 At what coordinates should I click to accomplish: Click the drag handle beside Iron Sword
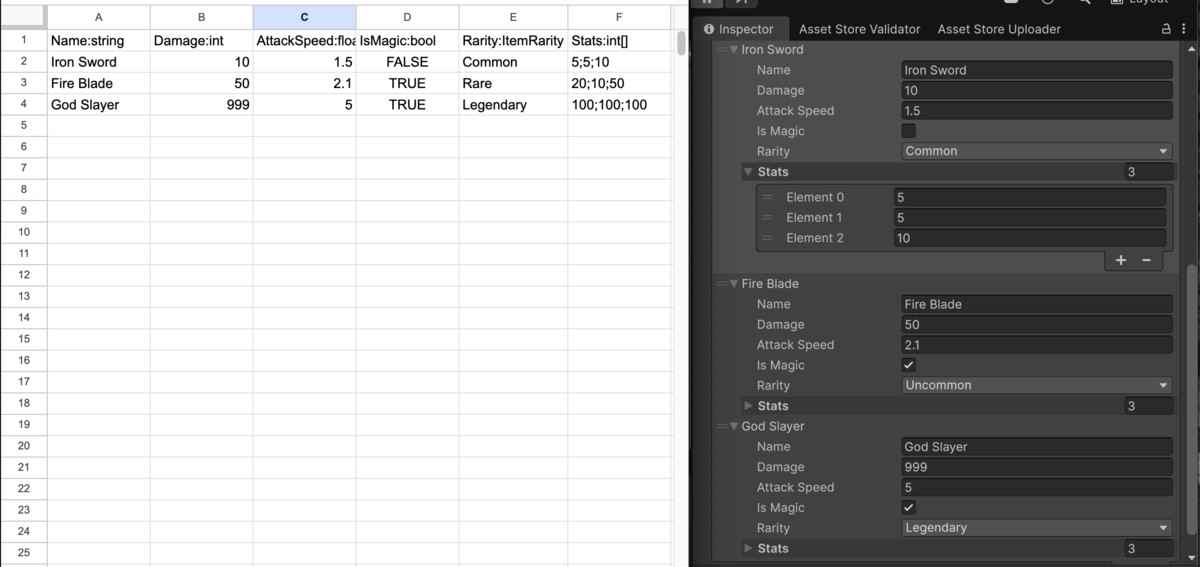pos(722,50)
